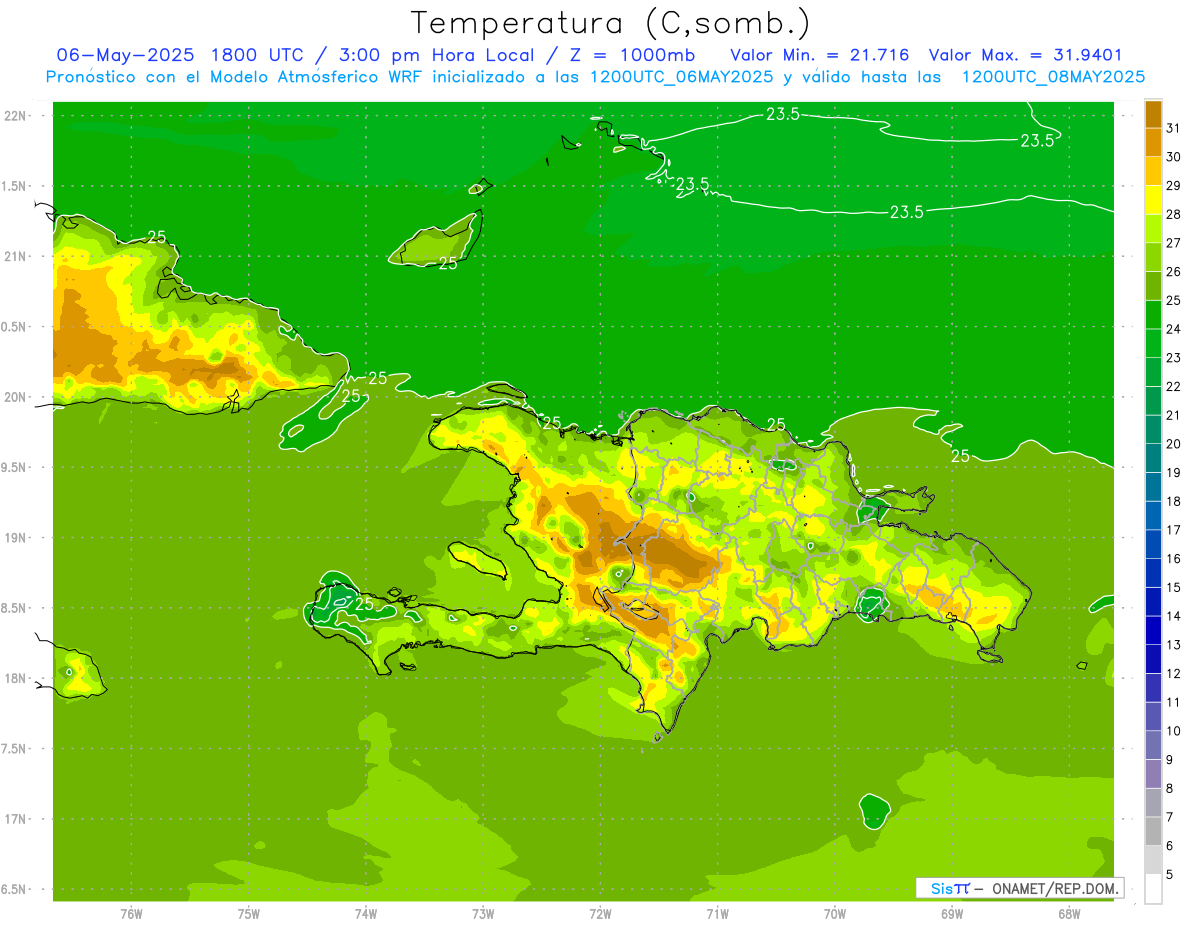Screen dimensions: 1200x927
Task: Pick the blue legend band between 14 and 15
Action: [1153, 602]
